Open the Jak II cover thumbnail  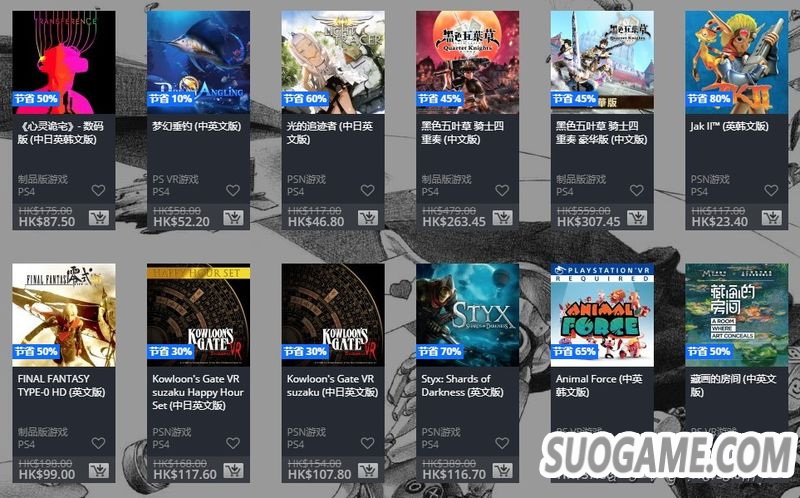click(737, 62)
